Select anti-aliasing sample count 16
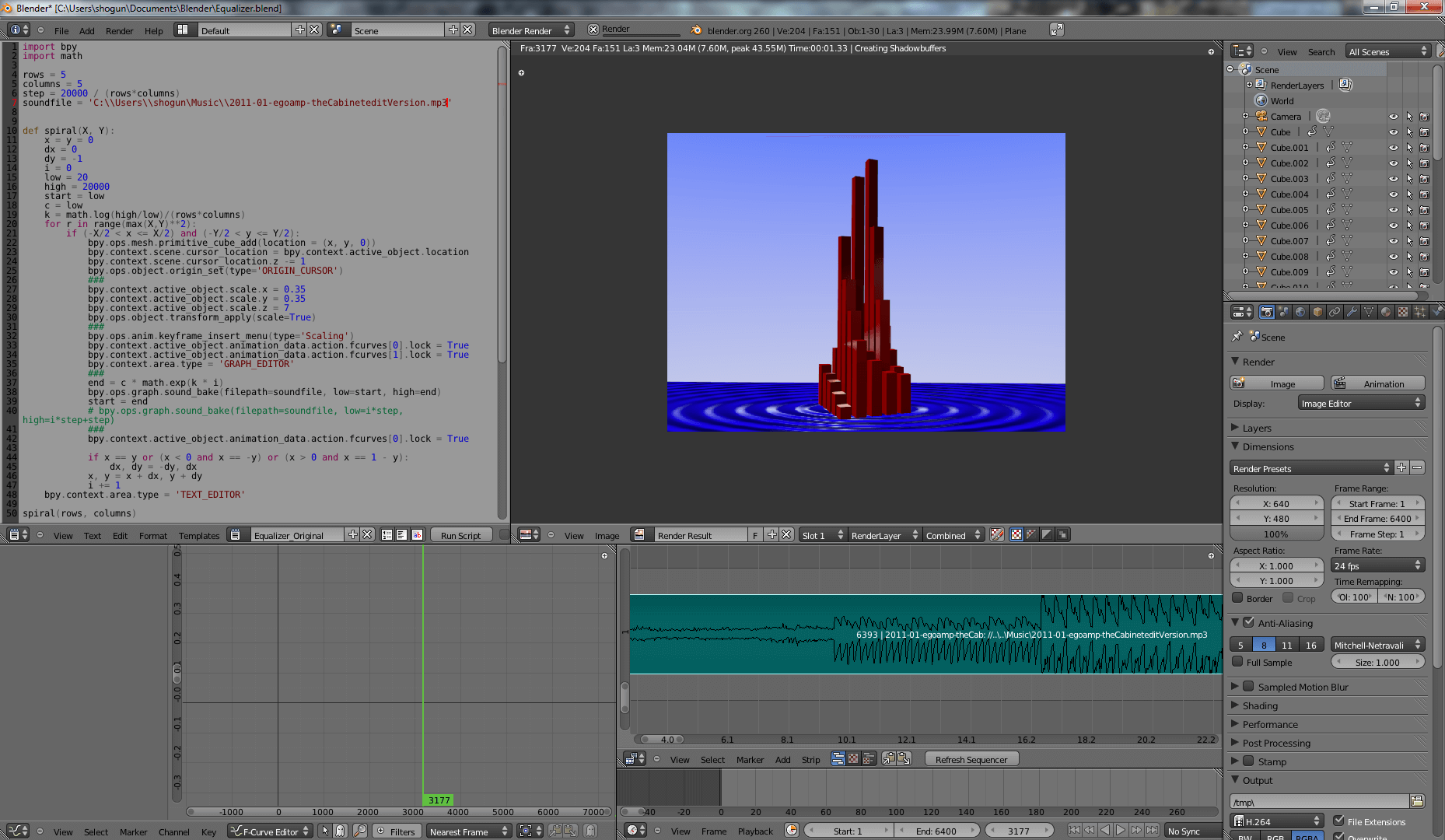 1311,645
